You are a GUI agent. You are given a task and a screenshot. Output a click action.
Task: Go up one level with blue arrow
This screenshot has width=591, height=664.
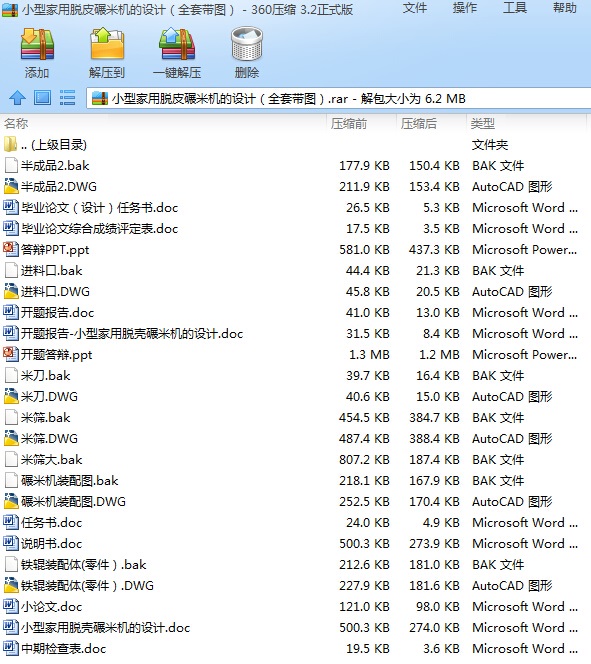(17, 98)
